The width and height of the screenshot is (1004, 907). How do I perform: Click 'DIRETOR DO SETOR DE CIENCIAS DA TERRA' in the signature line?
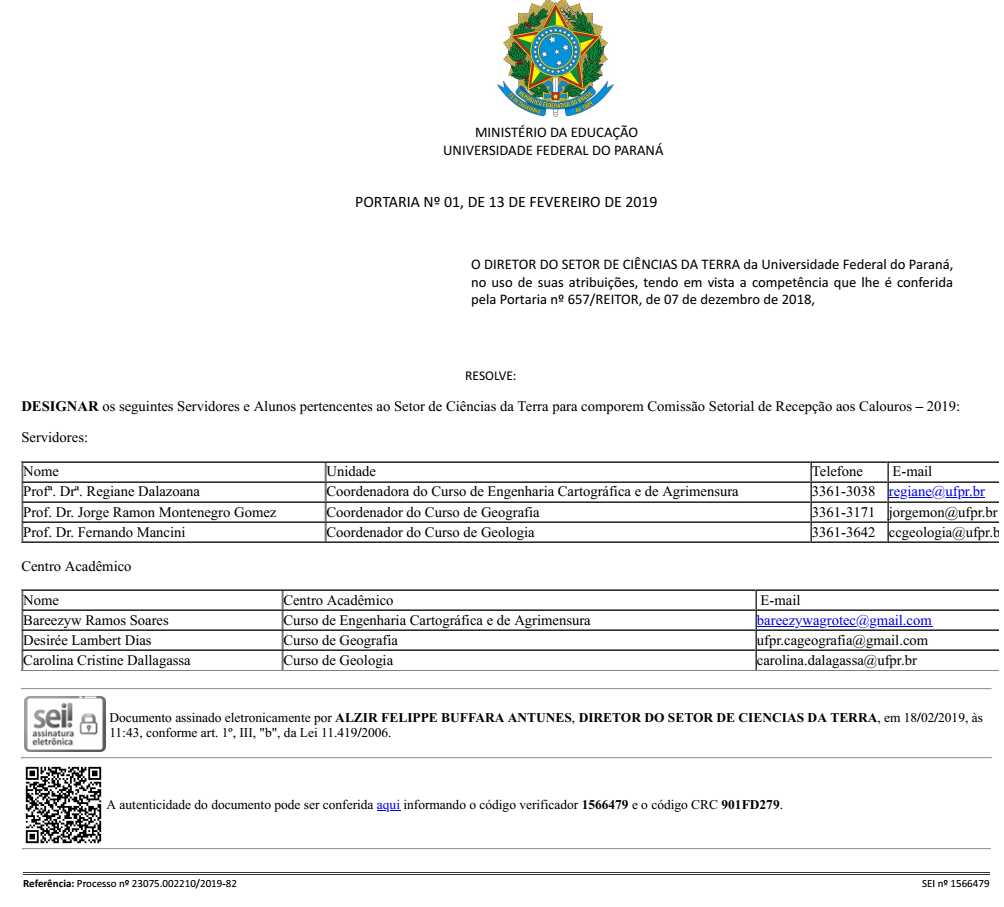728,718
